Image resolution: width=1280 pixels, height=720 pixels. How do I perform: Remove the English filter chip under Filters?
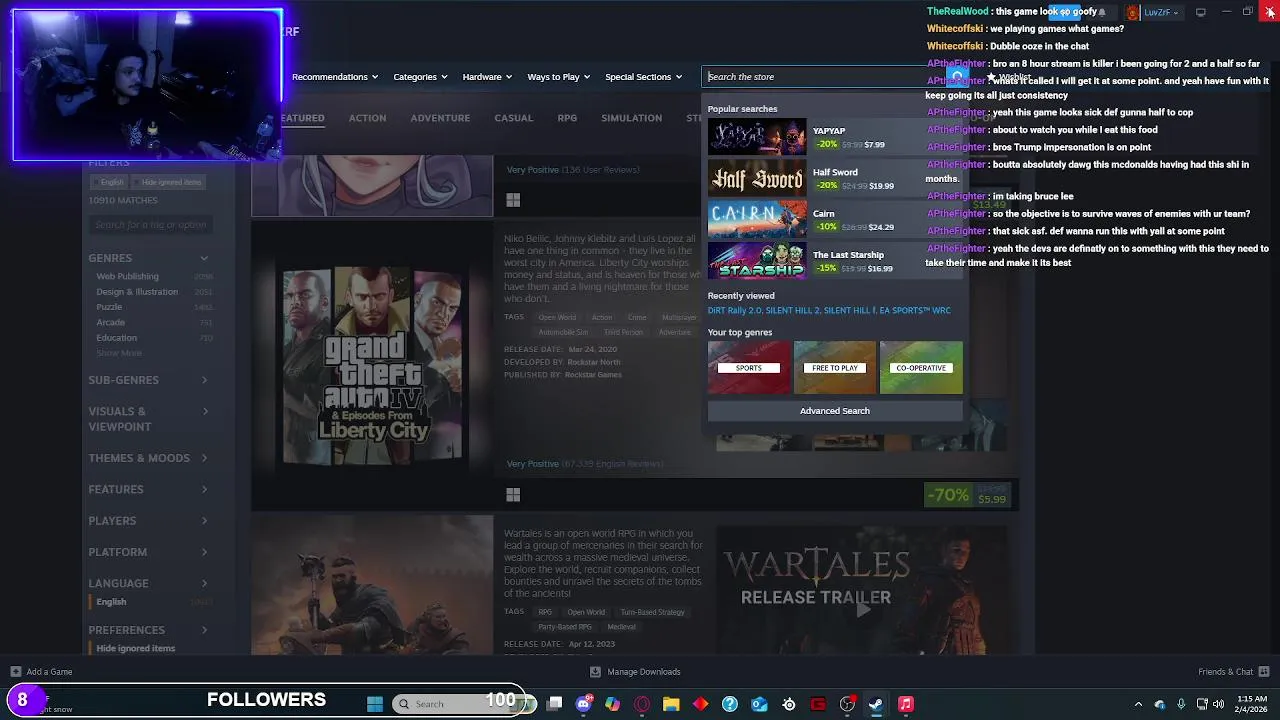[111, 182]
